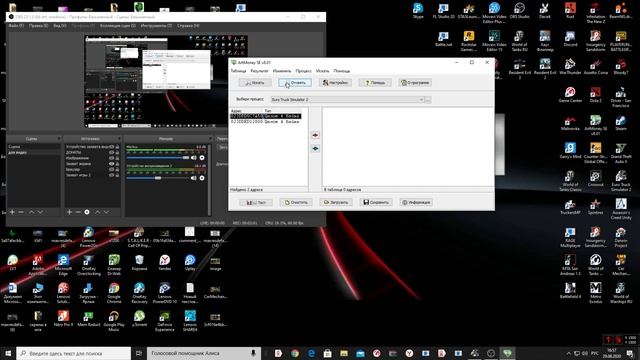Open Skype desktop shortcut
Image resolution: width=640 pixels, height=360 pixels.
(418, 10)
